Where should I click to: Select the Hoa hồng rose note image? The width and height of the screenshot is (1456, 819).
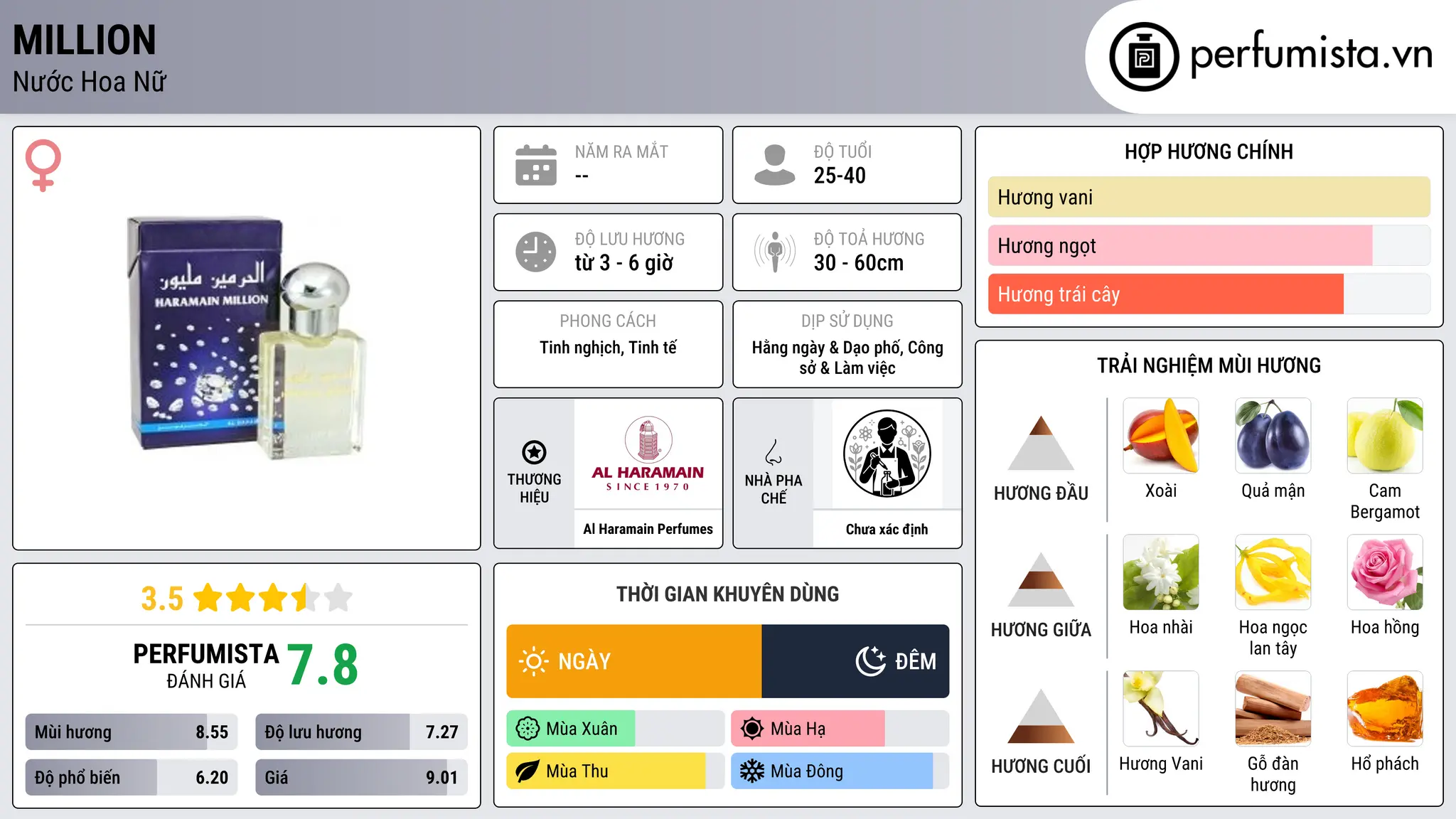[x=1385, y=572]
